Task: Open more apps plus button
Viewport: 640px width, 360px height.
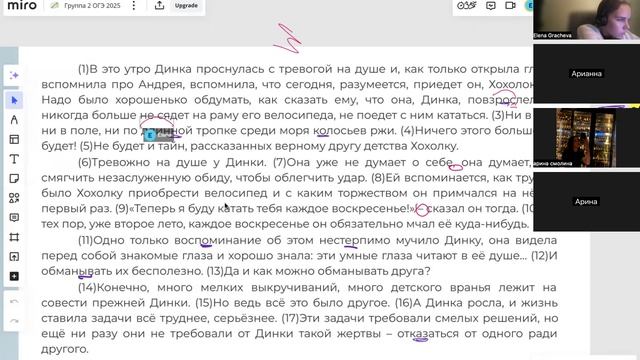Action: [x=14, y=276]
